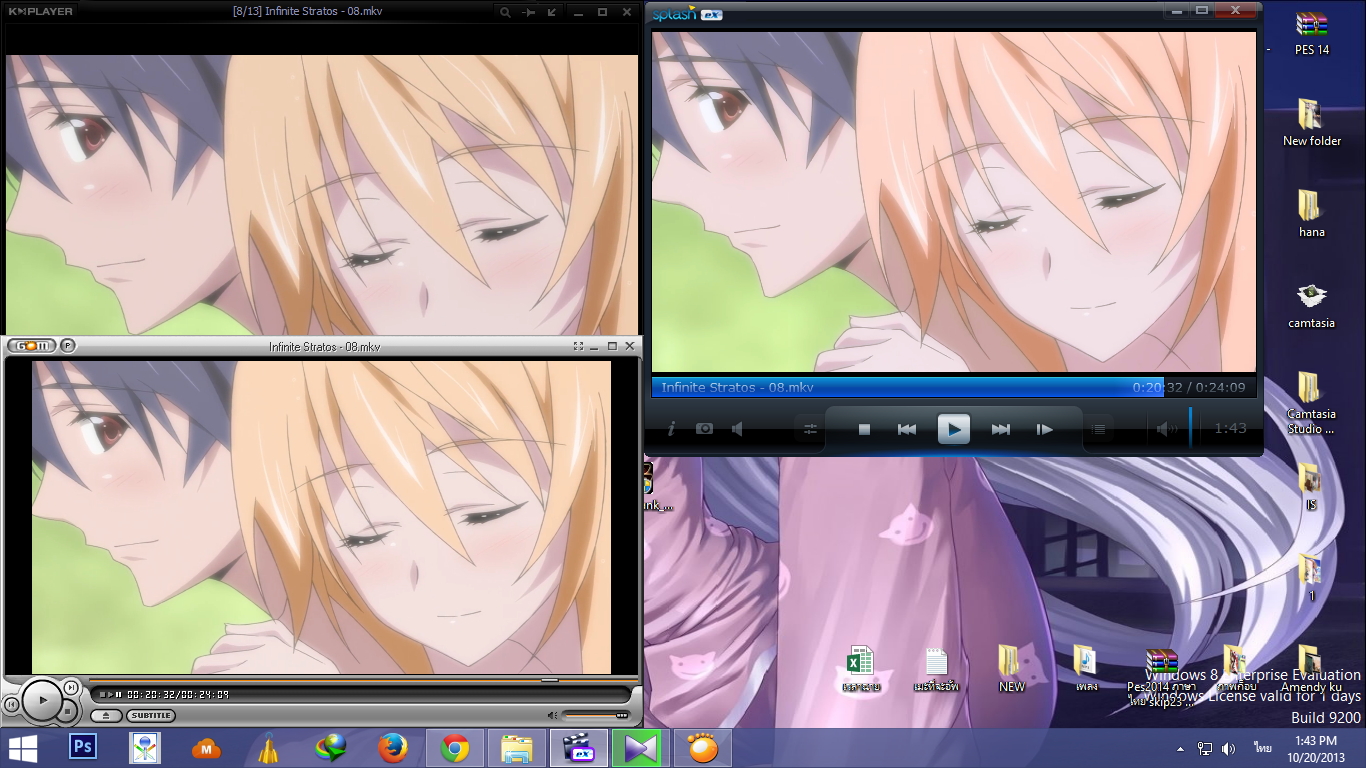1366x768 pixels.
Task: Stop playback in GOM Player
Action: (x=69, y=711)
